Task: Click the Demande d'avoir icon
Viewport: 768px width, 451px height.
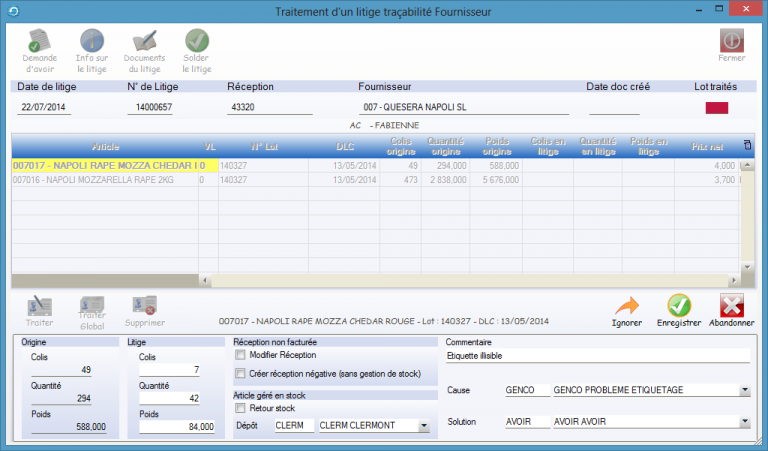Action: (x=40, y=42)
